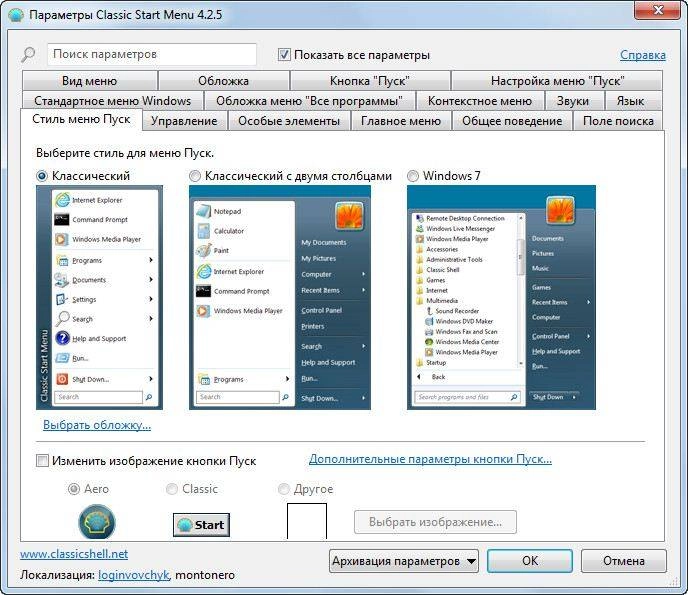Enable Изменить изображение кнопки Пуск checkbox

(x=42, y=461)
